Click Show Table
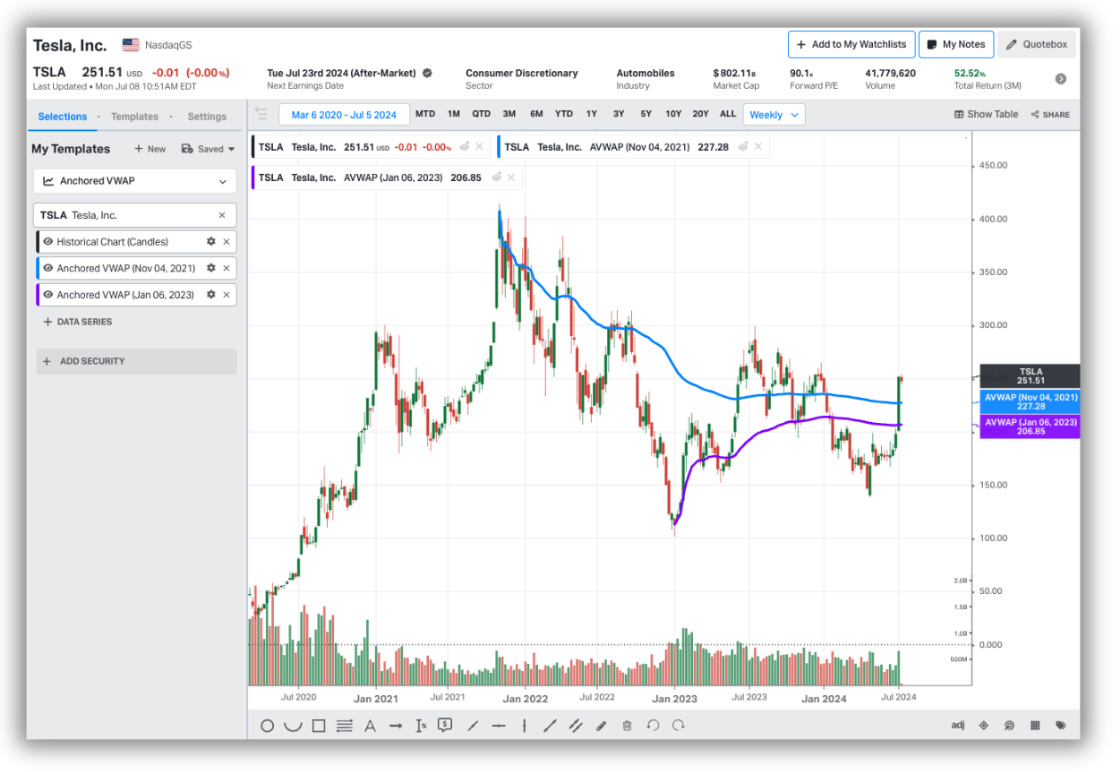The height and width of the screenshot is (772, 1120). tap(986, 115)
